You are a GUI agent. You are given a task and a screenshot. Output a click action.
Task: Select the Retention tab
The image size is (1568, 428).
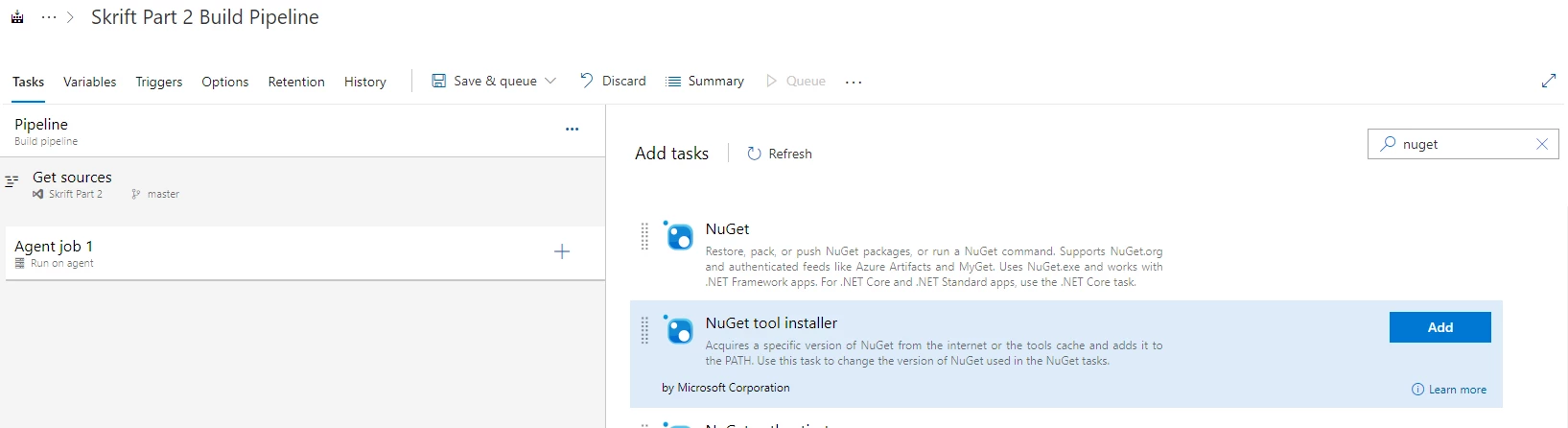coord(296,82)
